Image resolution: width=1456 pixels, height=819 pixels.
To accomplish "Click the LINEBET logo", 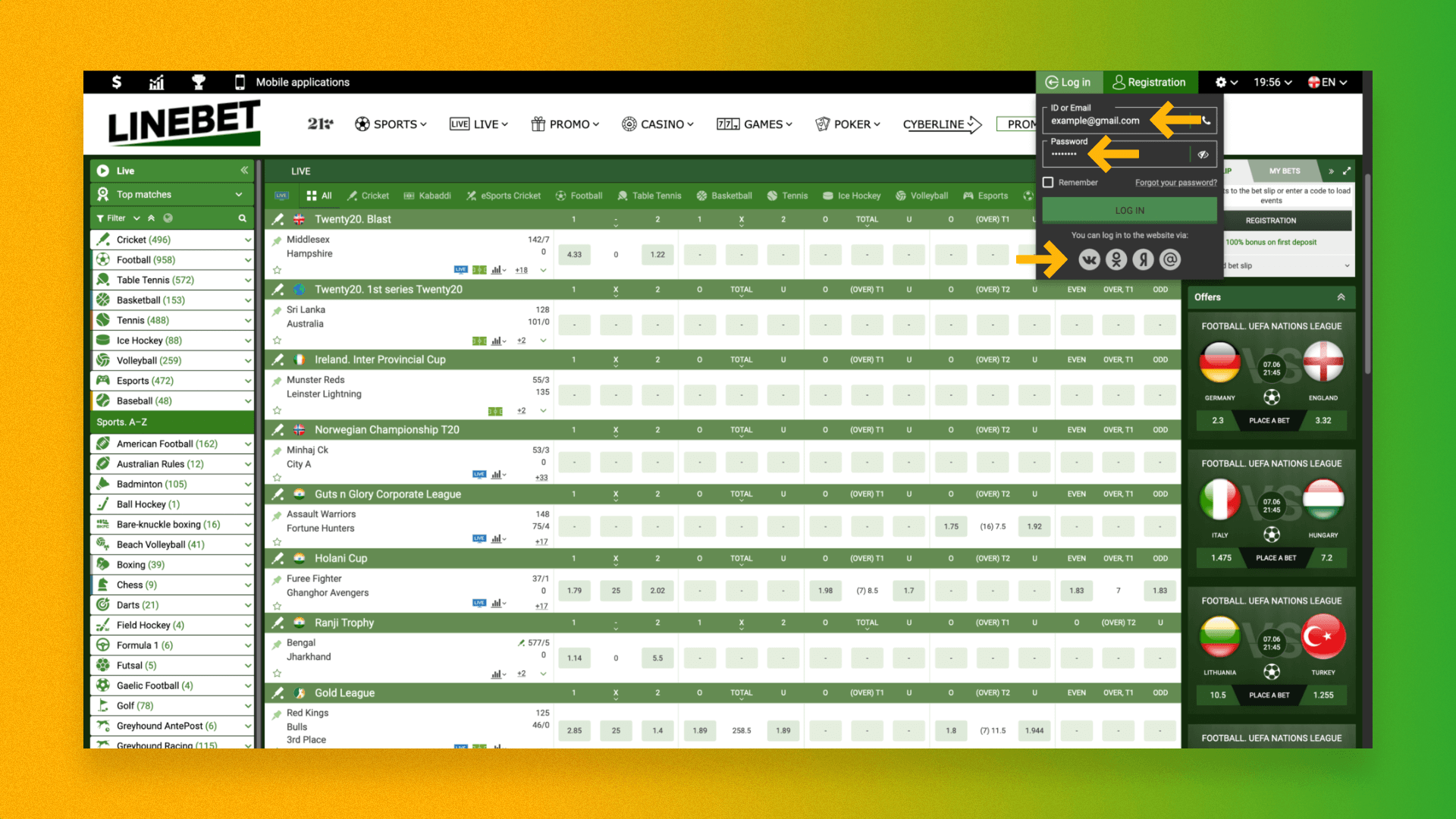I will [x=184, y=123].
